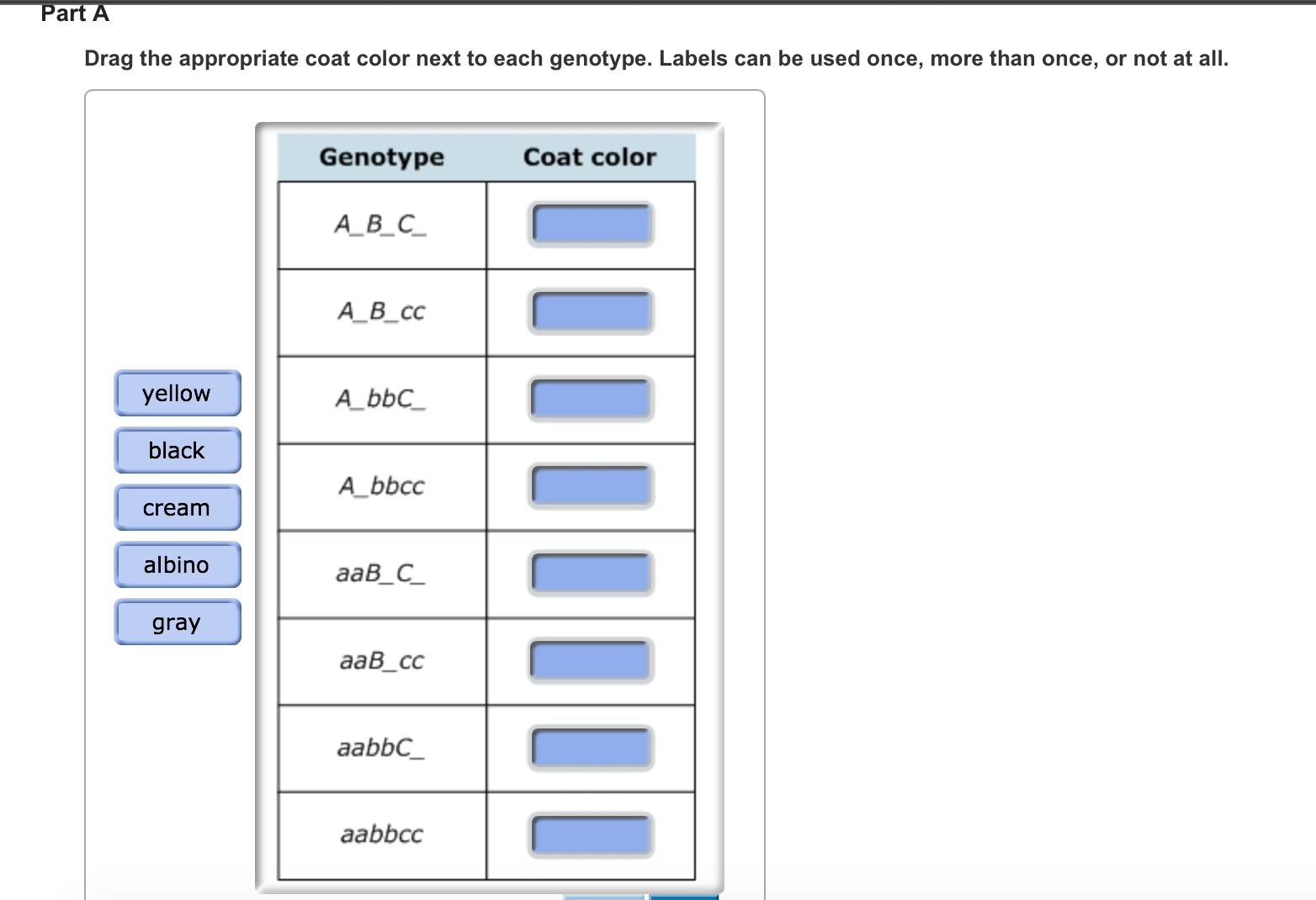This screenshot has height=900, width=1316.
Task: Click the drop target beside genotype aabbcc
Action: point(592,834)
